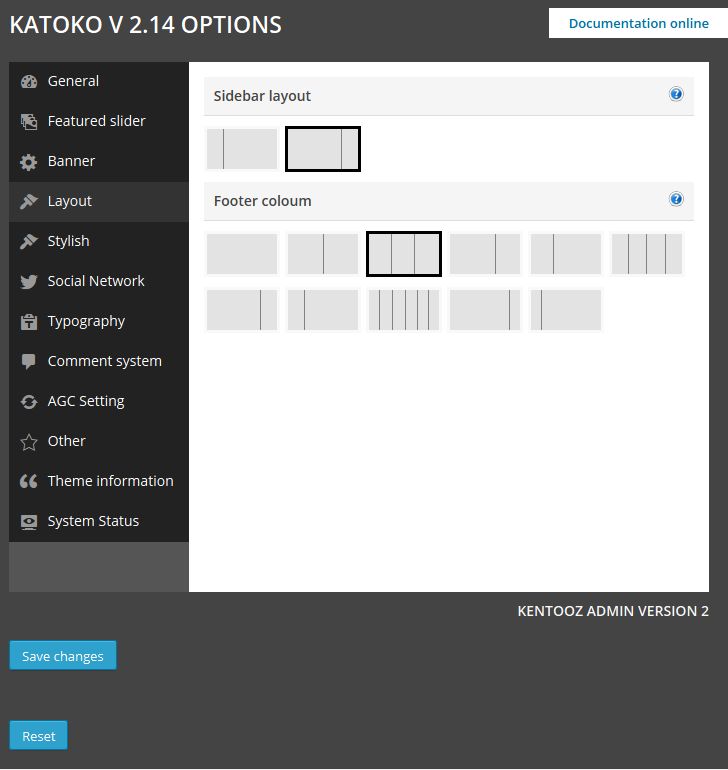Click the Typography clipboard icon
The height and width of the screenshot is (770, 728).
coord(29,322)
